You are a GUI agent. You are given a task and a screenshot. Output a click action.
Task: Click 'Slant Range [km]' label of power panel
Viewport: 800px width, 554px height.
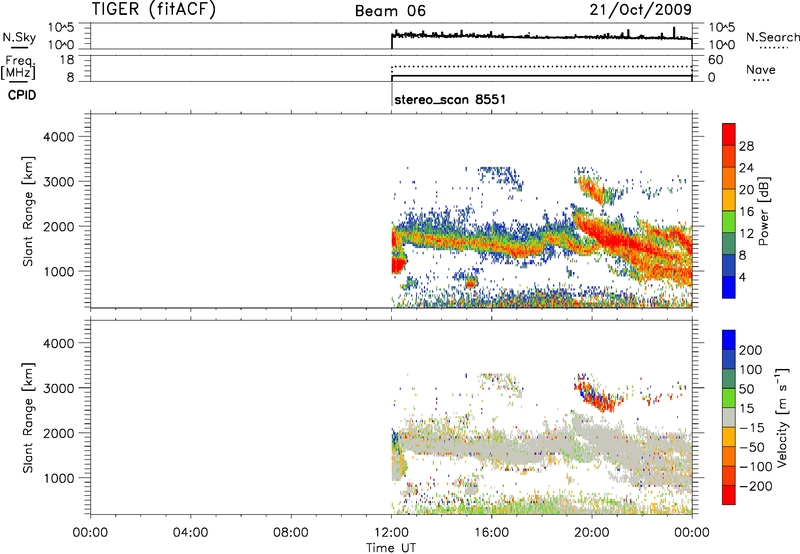click(x=28, y=211)
